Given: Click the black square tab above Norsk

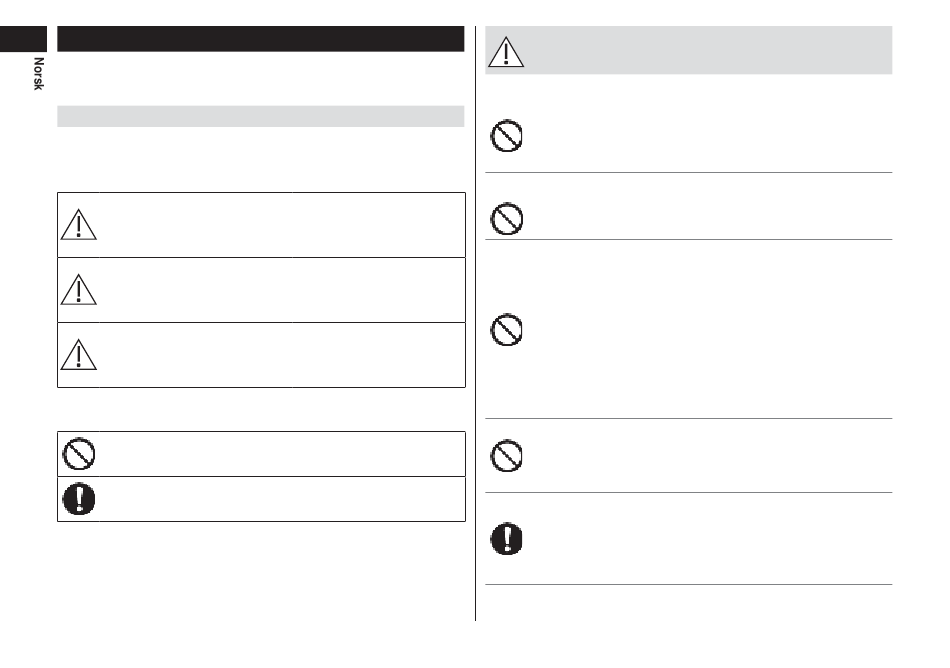Looking at the screenshot, I should tap(23, 39).
